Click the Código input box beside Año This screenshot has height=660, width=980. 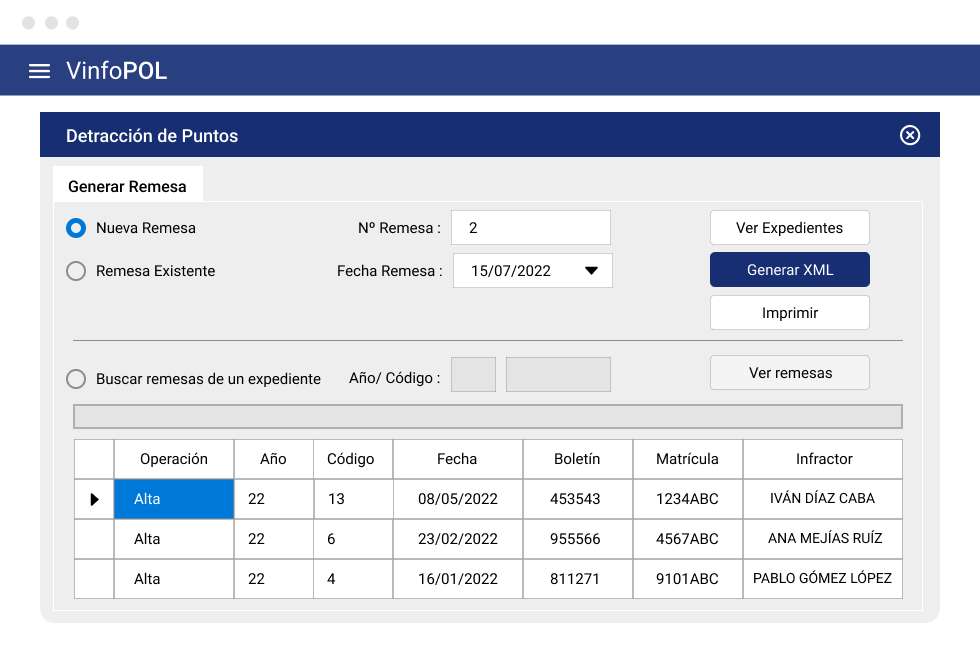[558, 374]
